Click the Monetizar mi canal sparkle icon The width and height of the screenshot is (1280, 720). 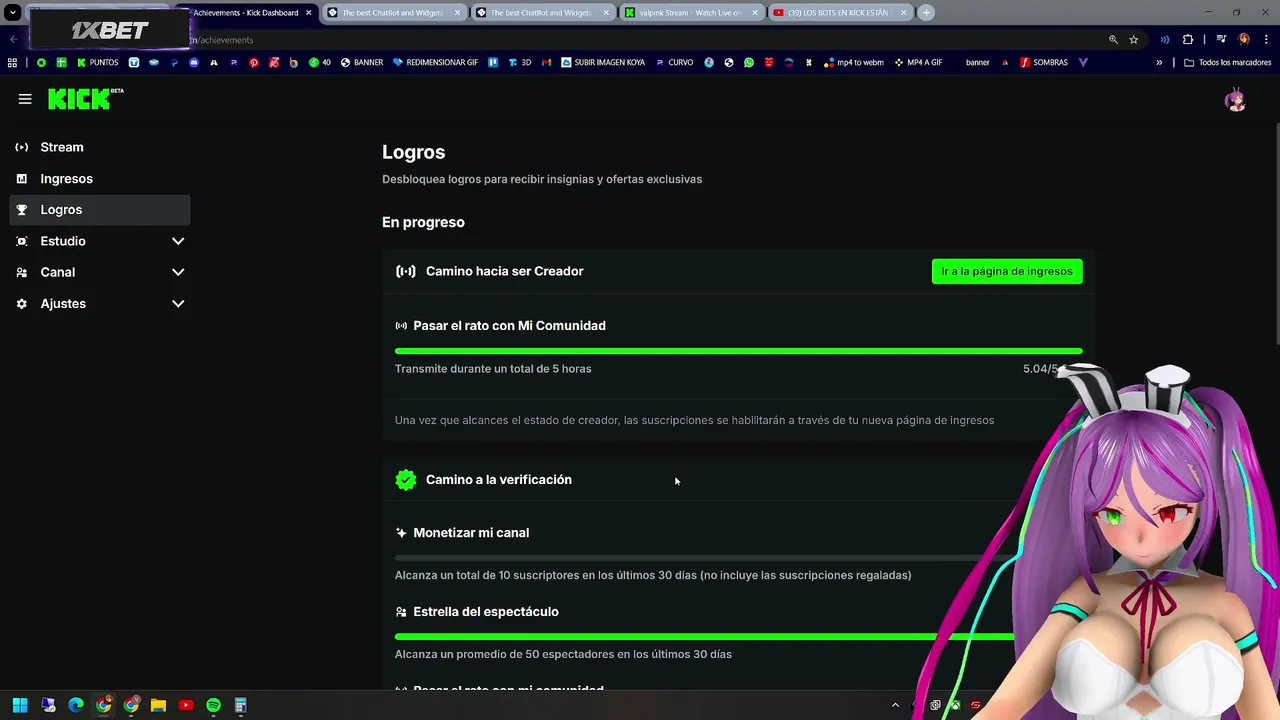[x=401, y=533]
